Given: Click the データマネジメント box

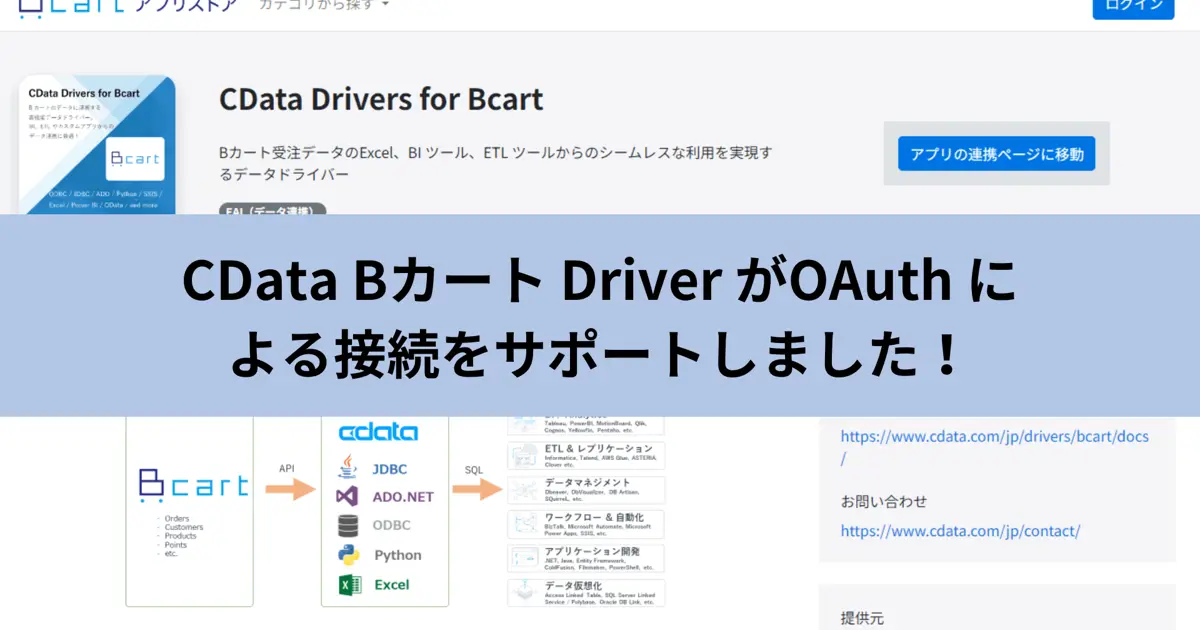Looking at the screenshot, I should click(x=586, y=490).
